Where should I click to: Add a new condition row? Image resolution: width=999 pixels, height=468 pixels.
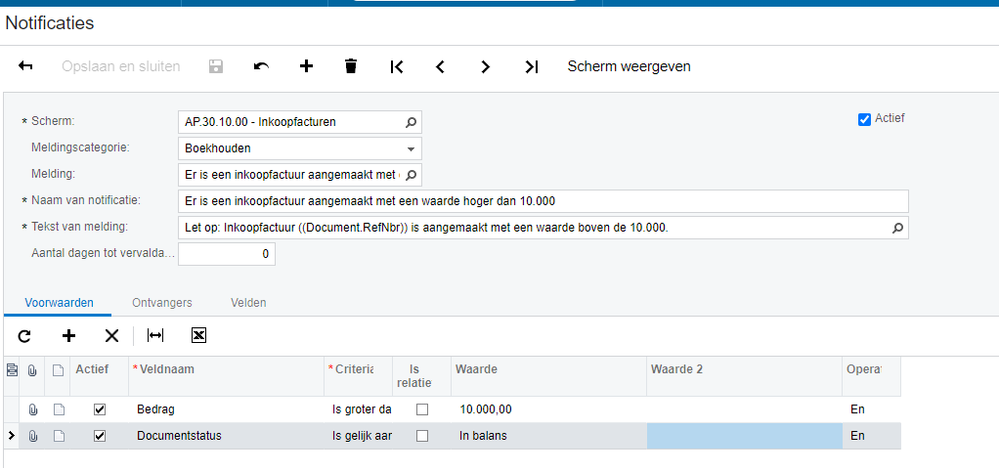click(x=68, y=336)
